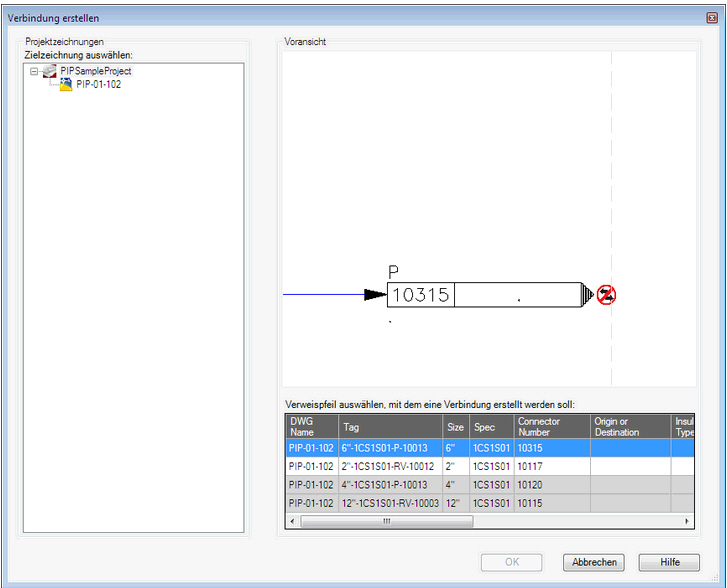The image size is (727, 588).
Task: Sort by the Tag column header
Action: pos(390,427)
